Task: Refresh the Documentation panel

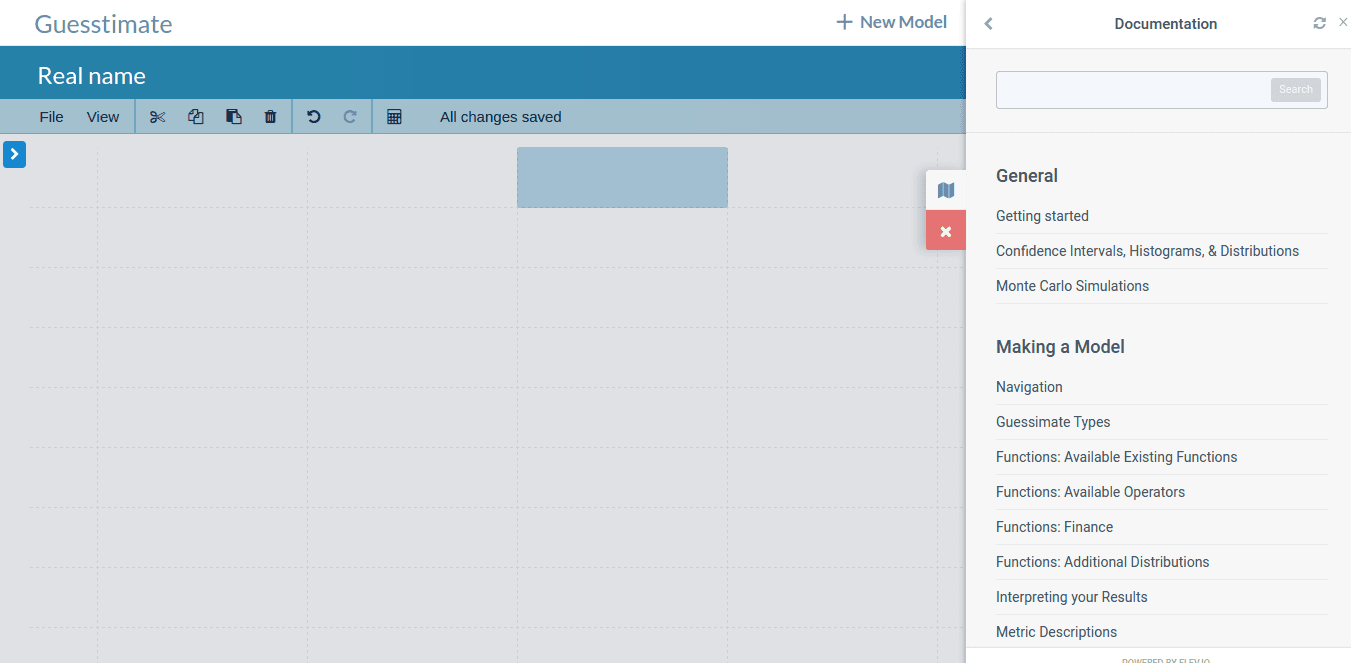Action: click(x=1319, y=23)
